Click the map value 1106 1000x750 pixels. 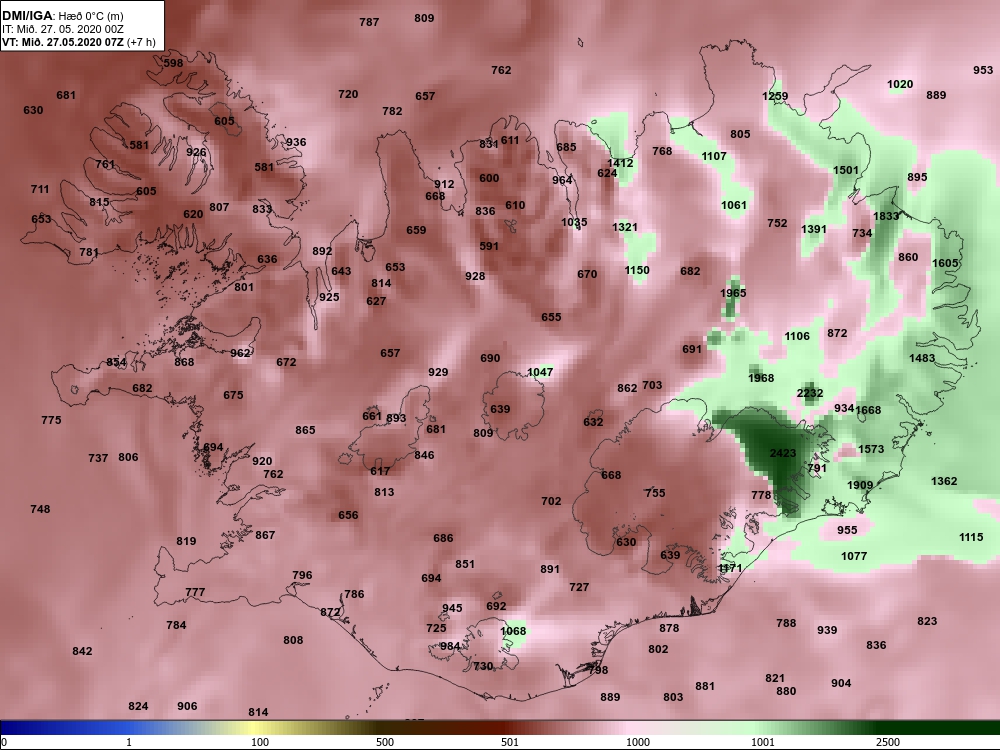coord(797,336)
